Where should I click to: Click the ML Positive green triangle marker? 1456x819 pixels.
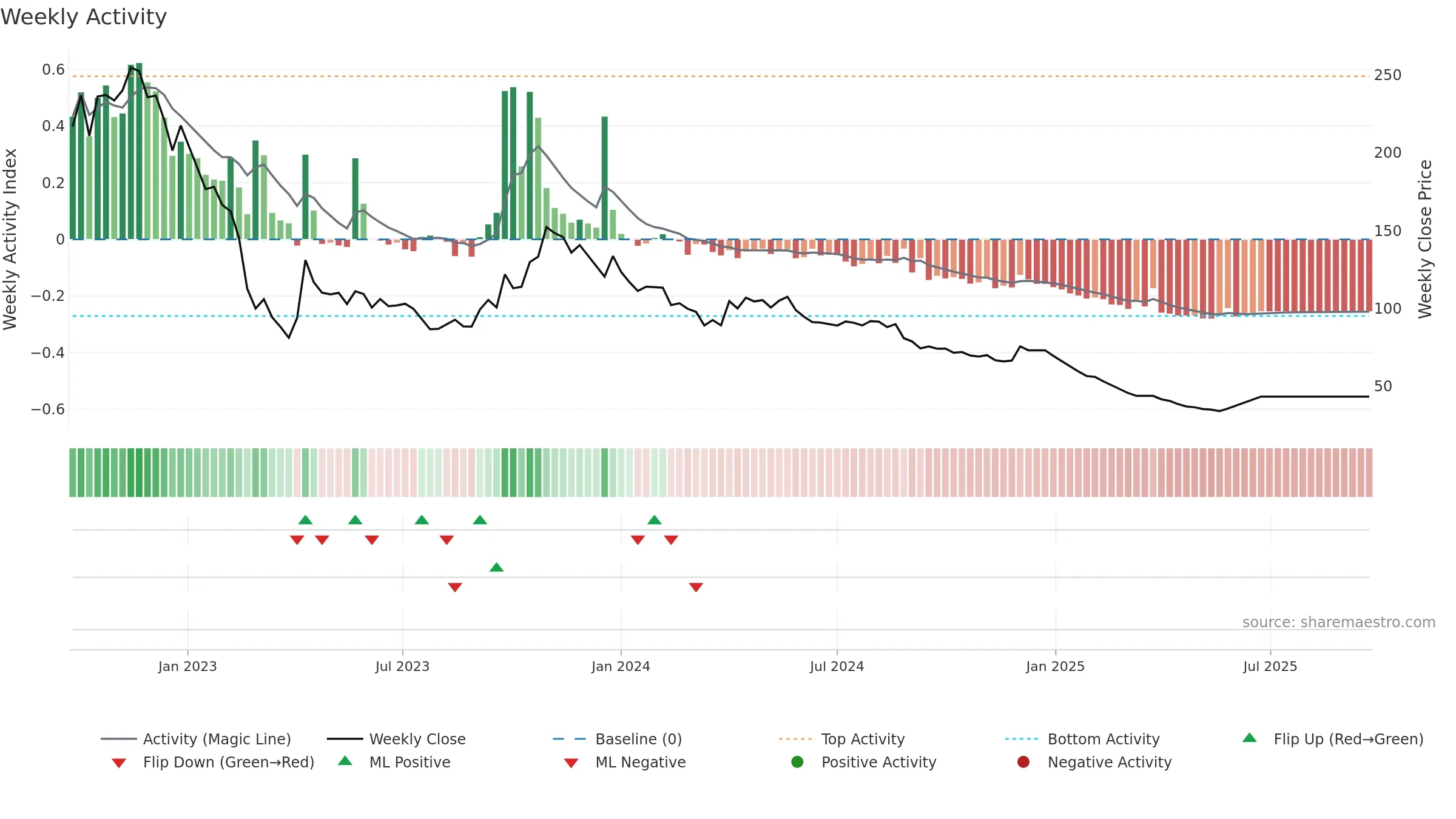point(496,567)
